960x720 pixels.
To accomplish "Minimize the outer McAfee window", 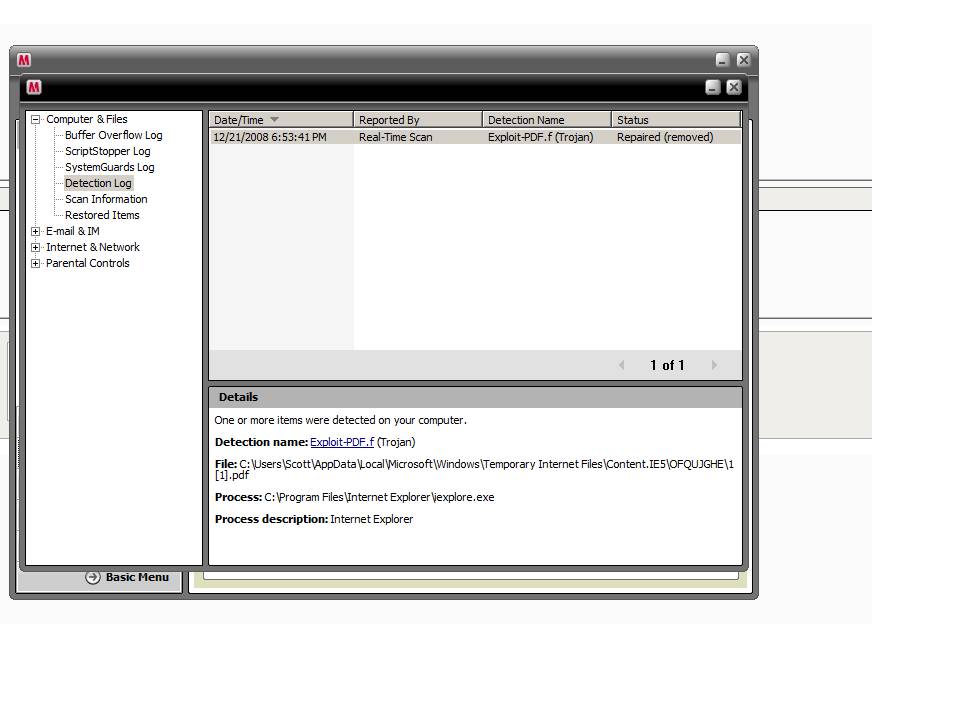I will point(722,60).
